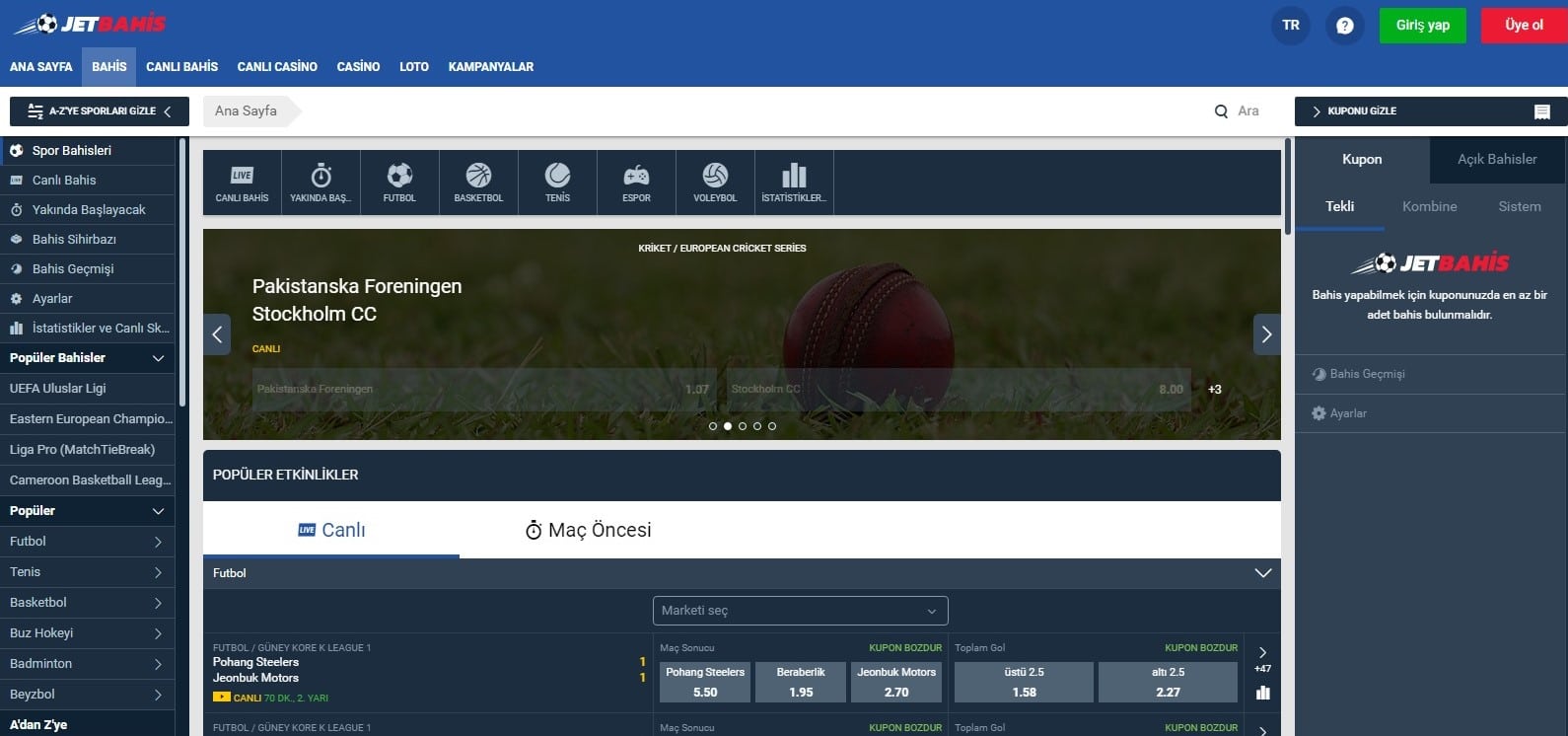Collapse the Futbol events section
1568x736 pixels.
tap(1262, 573)
